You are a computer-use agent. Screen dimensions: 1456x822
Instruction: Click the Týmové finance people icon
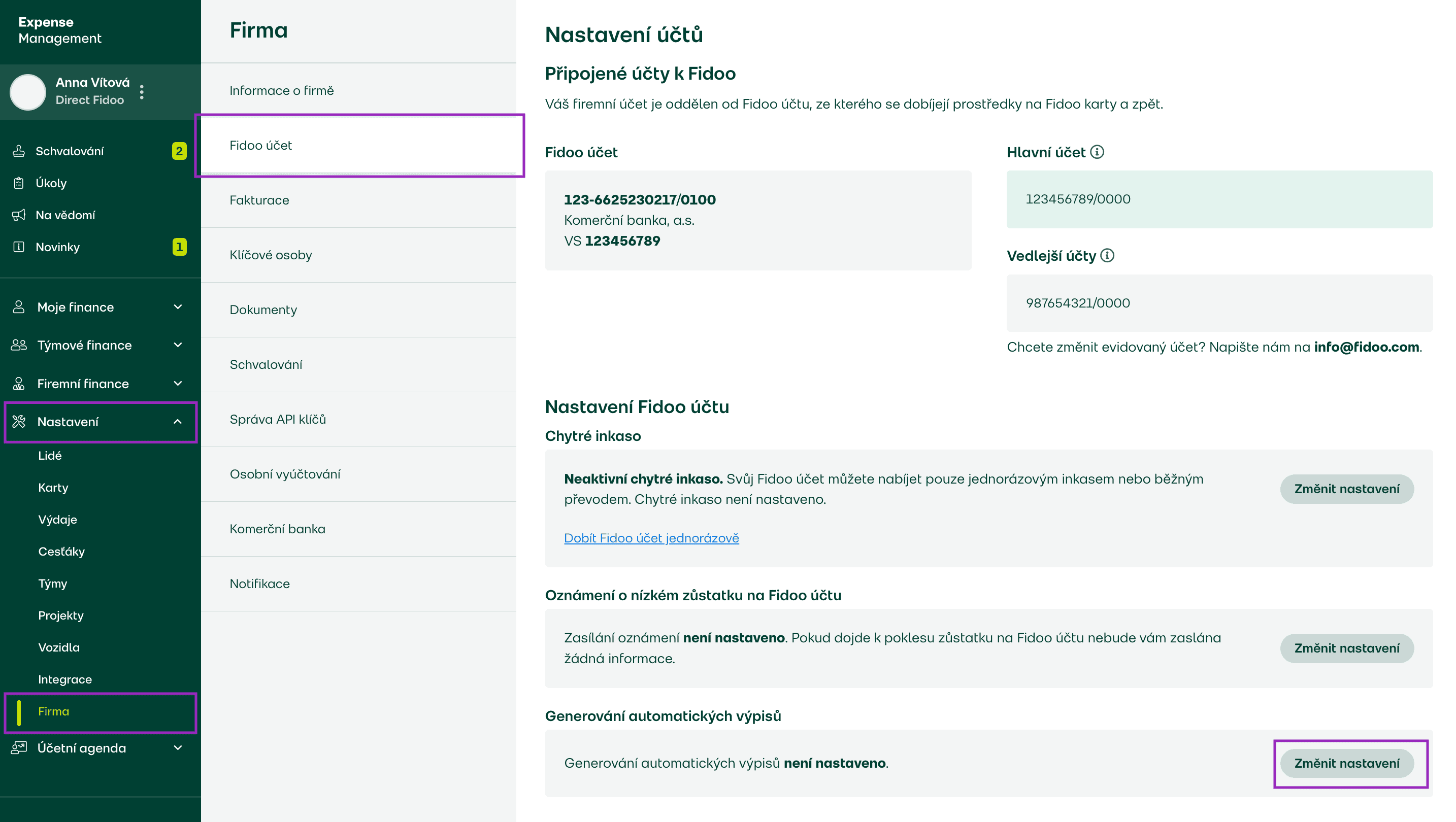[x=19, y=345]
